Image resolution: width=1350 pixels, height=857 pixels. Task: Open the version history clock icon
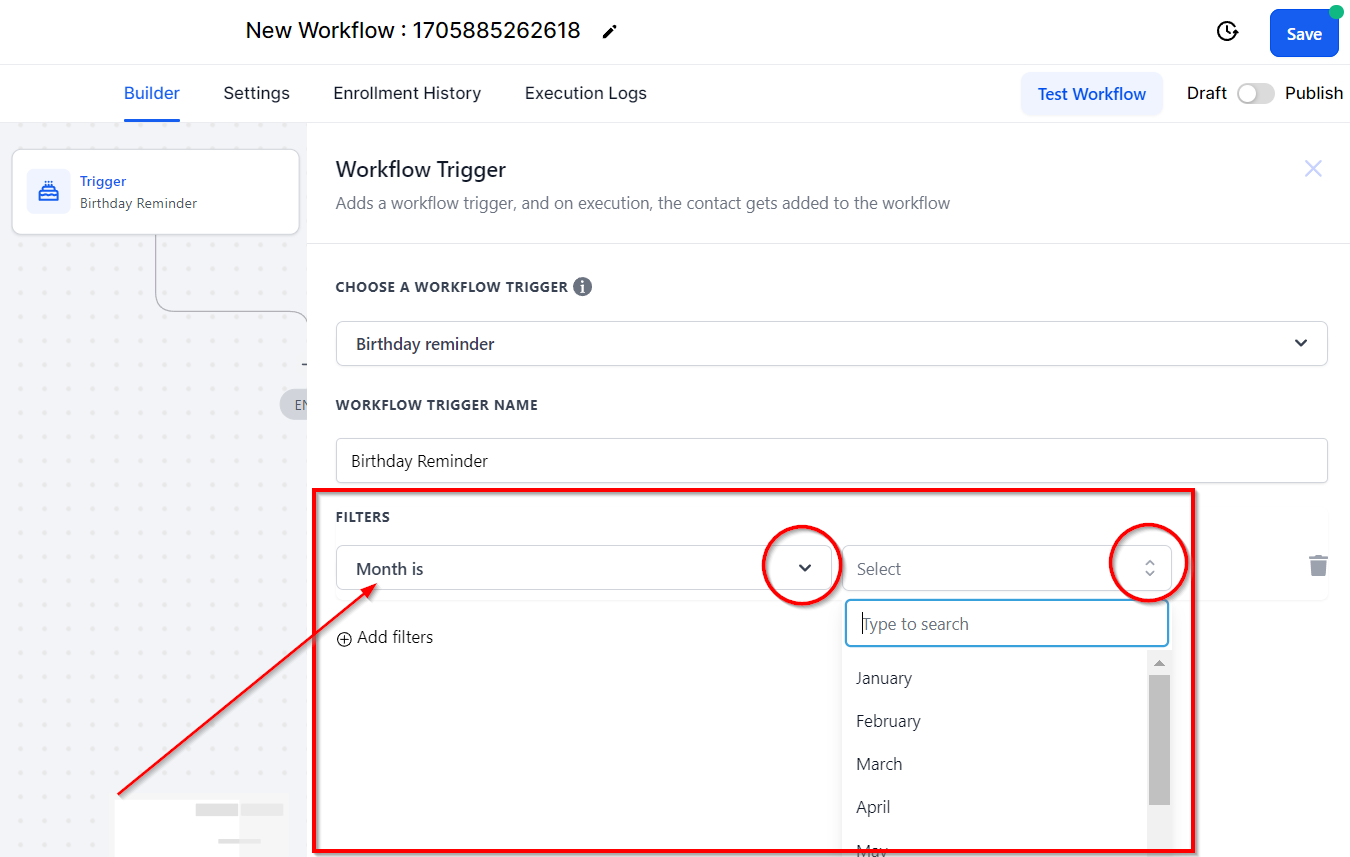coord(1227,32)
